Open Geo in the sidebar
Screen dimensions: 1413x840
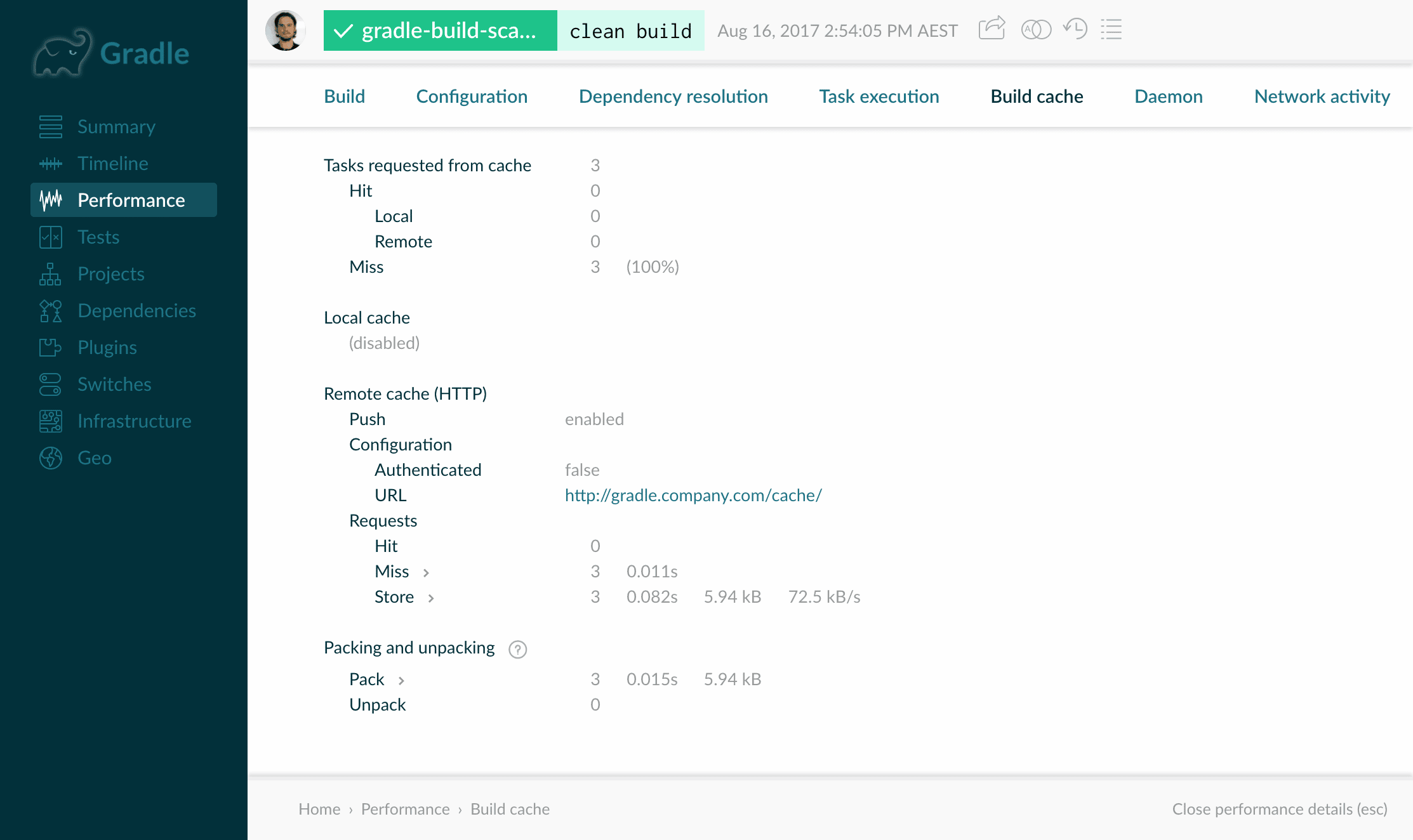tap(95, 458)
